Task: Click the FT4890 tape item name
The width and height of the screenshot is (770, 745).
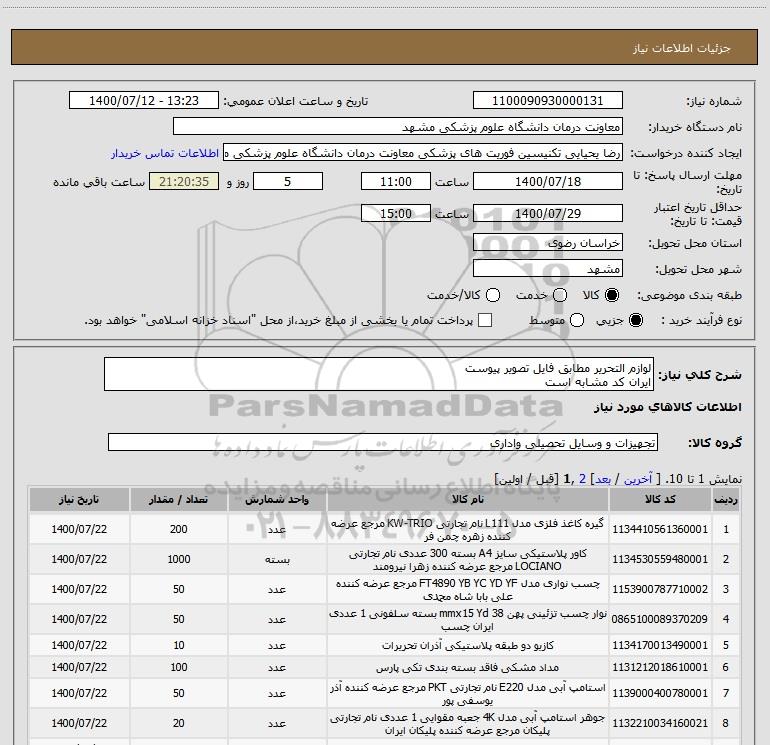Action: point(468,589)
